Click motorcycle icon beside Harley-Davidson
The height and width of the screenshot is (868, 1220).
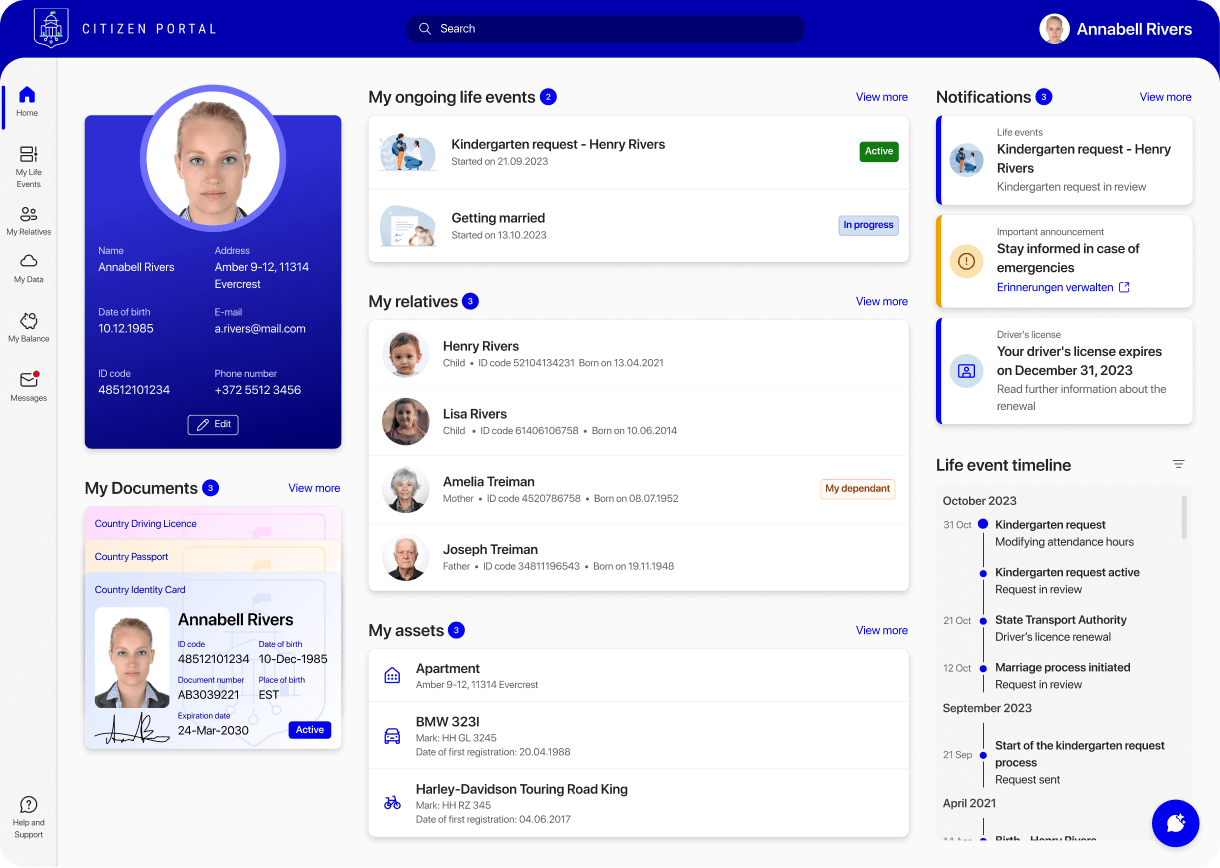pyautogui.click(x=392, y=803)
